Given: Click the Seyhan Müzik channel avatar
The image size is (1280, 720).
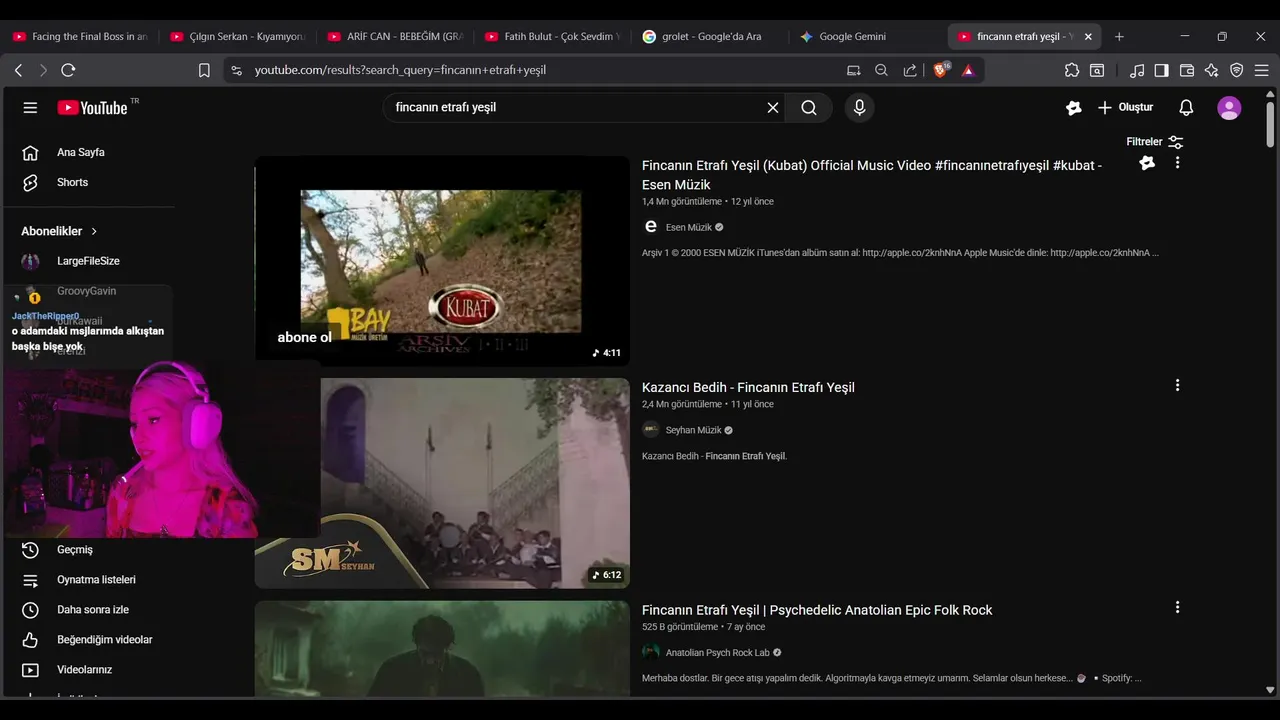Looking at the screenshot, I should pyautogui.click(x=651, y=430).
